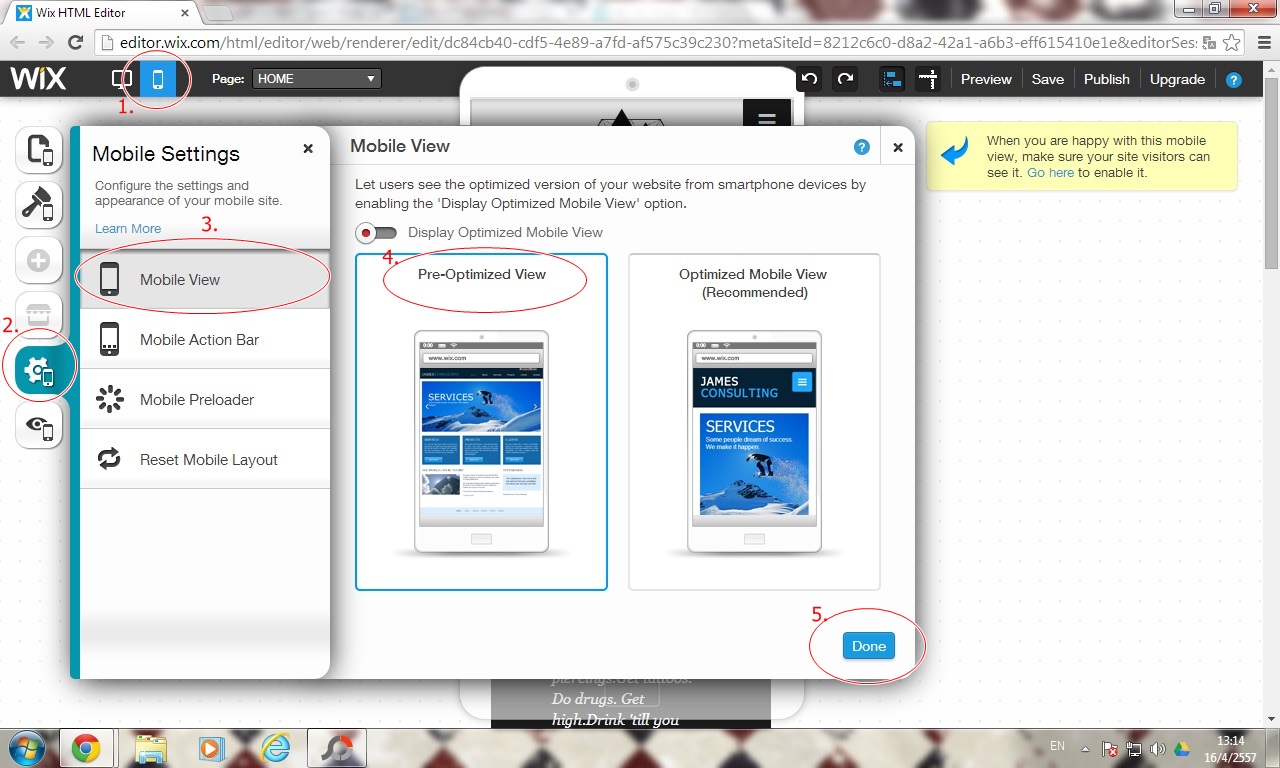Open Mobile Settings gear sidebar icon
Image resolution: width=1280 pixels, height=768 pixels.
click(x=40, y=371)
